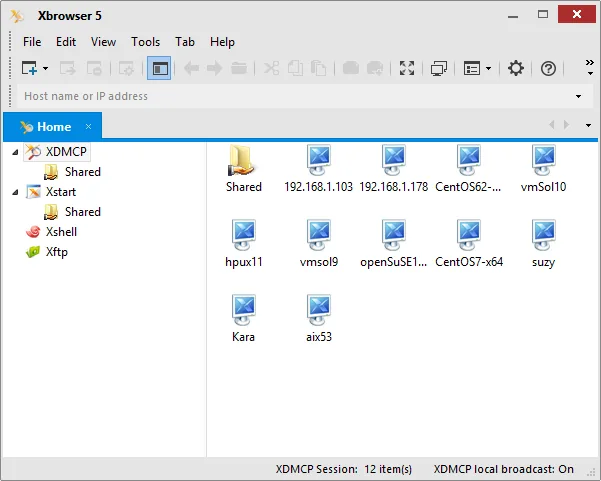Collapse the Xstart tree node
The width and height of the screenshot is (601, 481).
pos(15,192)
